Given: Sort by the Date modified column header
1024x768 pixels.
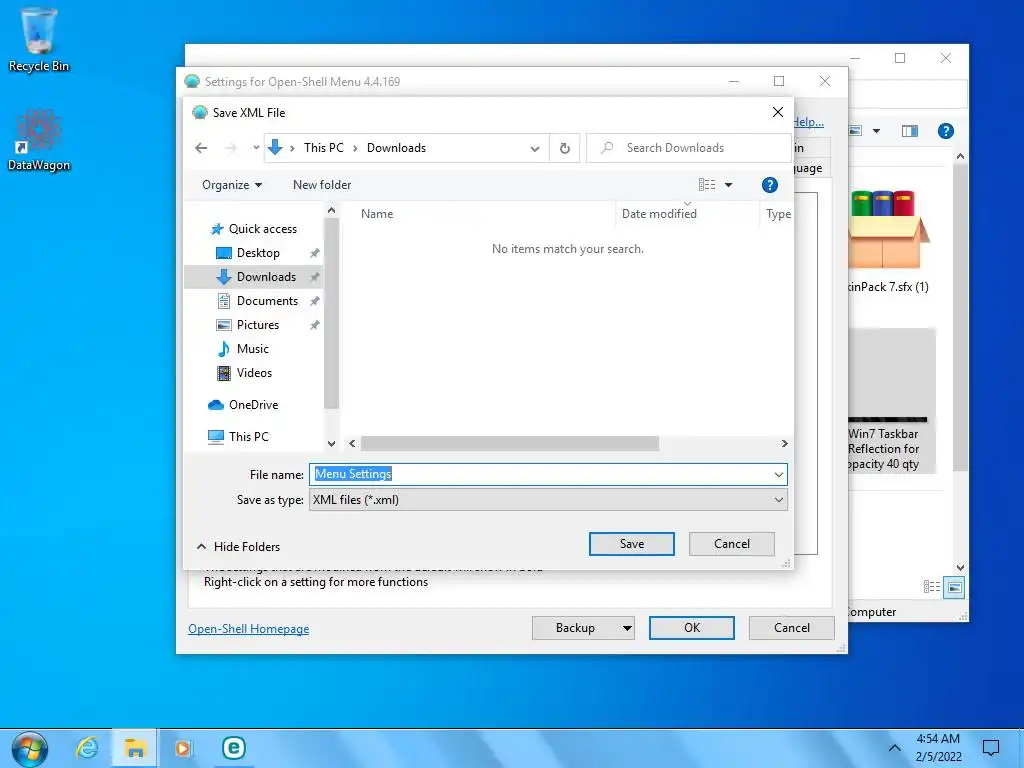Looking at the screenshot, I should point(659,214).
